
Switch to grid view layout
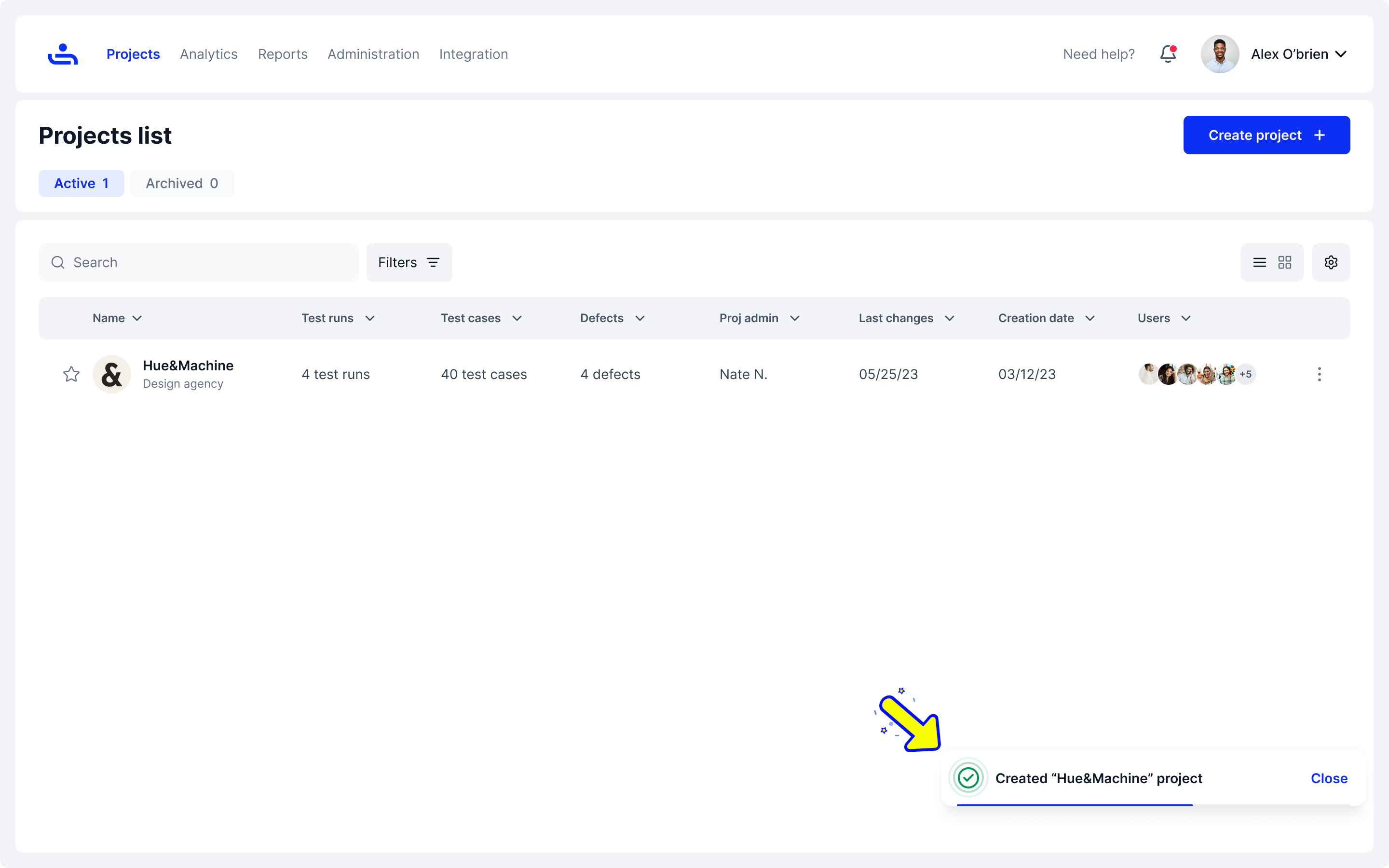click(1284, 262)
